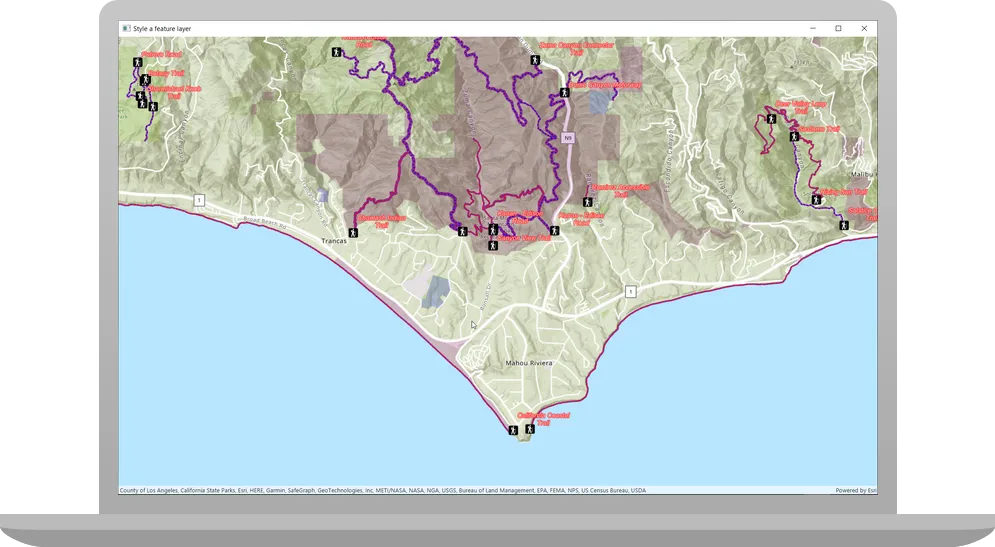The image size is (995, 547).
Task: Click the hiker icon on the coast at far right edge
Action: coord(843,225)
